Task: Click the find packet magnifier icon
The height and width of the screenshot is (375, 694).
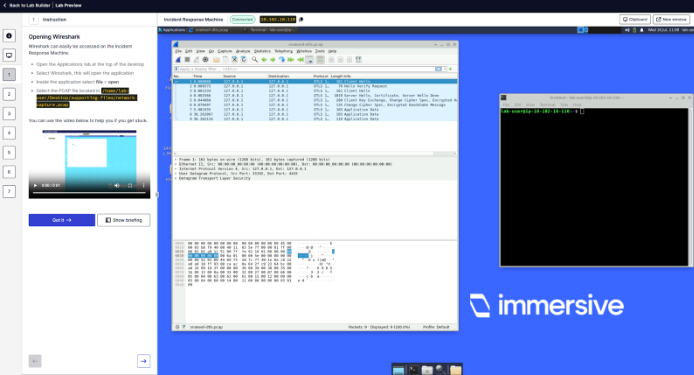Action: 254,59
